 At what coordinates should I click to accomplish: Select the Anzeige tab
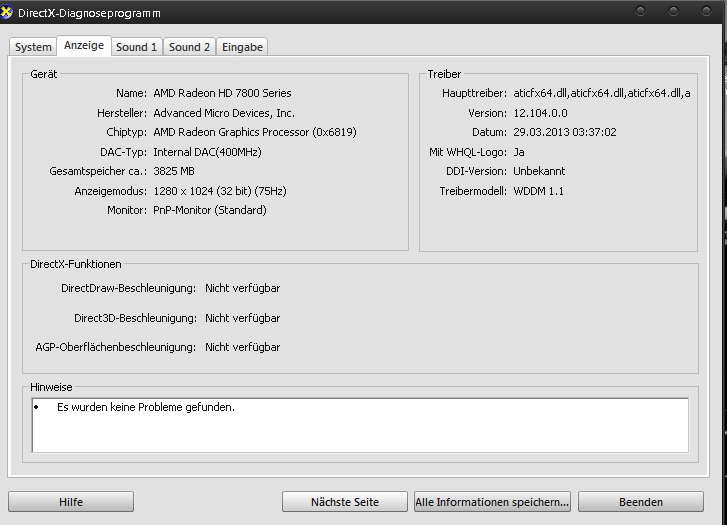84,45
